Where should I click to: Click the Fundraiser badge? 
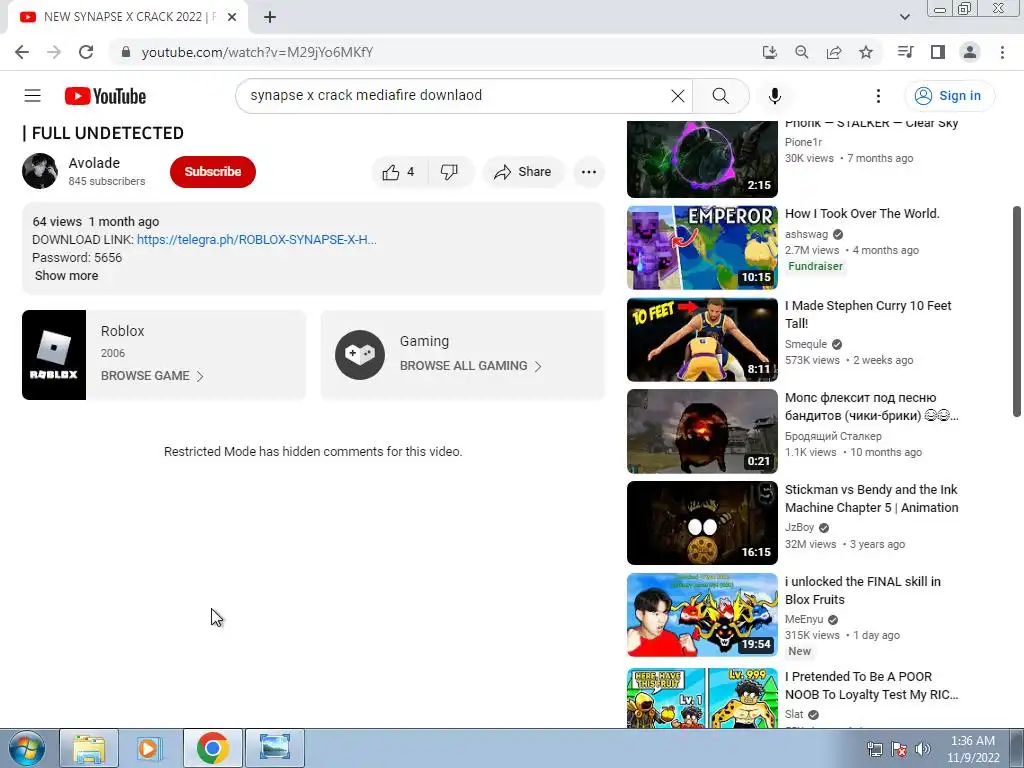point(815,266)
